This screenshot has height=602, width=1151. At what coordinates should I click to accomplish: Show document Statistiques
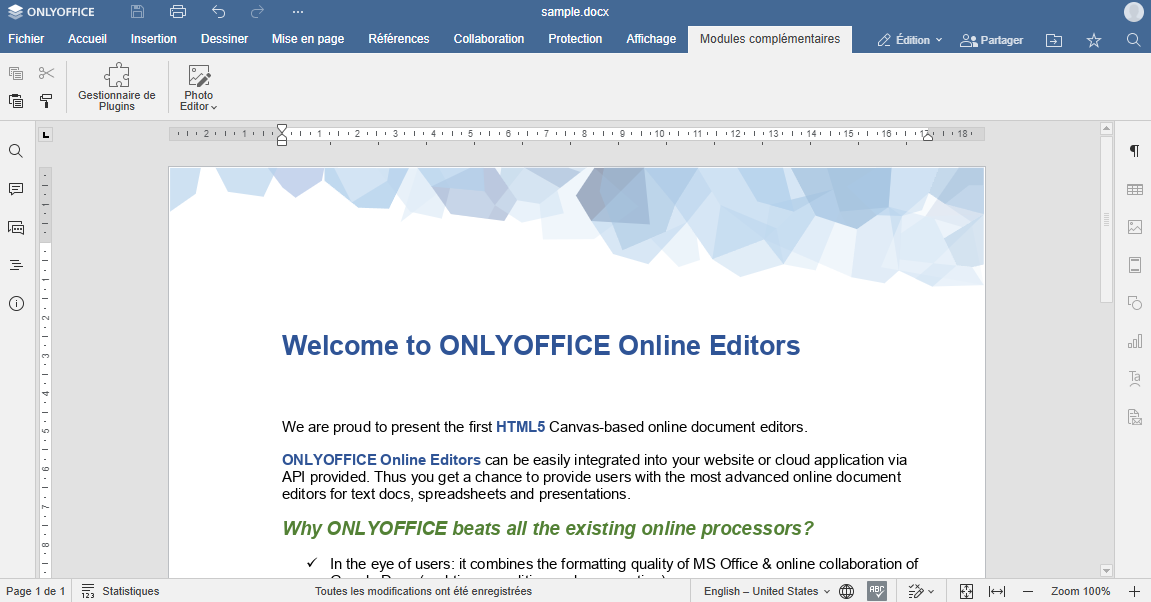point(120,591)
